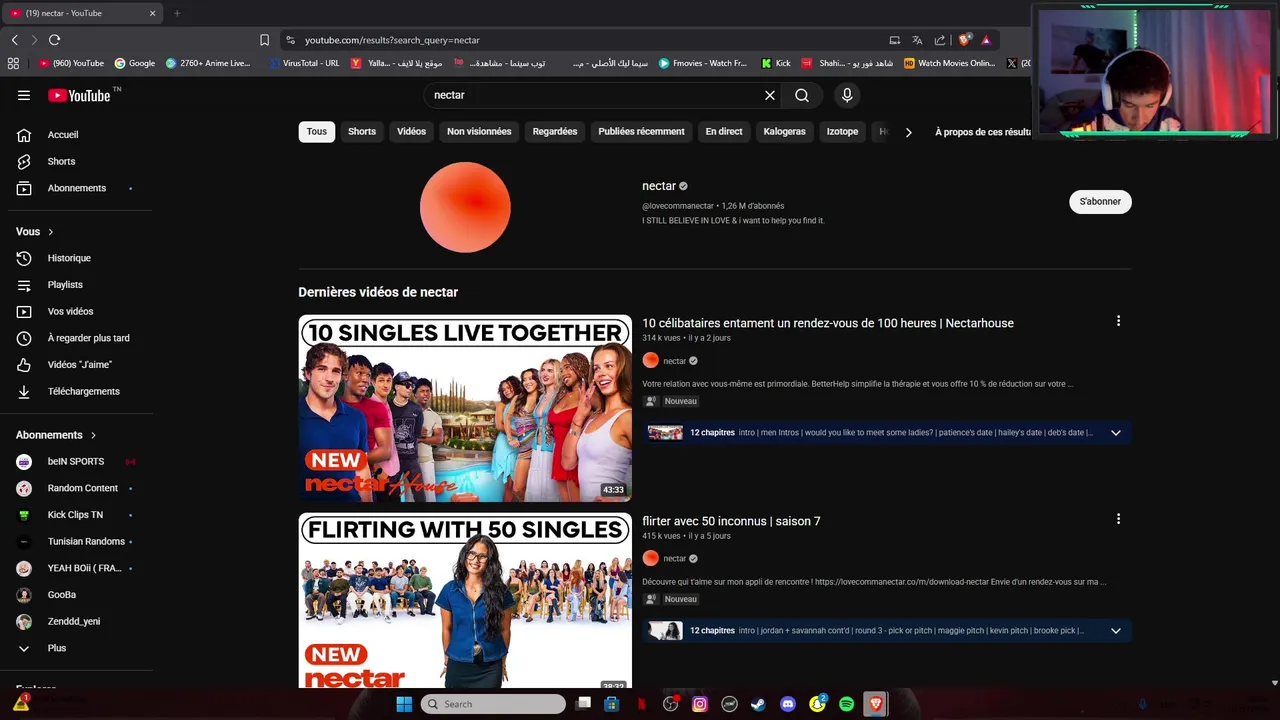Click the translate page icon
This screenshot has height=720, width=1280.
click(917, 40)
